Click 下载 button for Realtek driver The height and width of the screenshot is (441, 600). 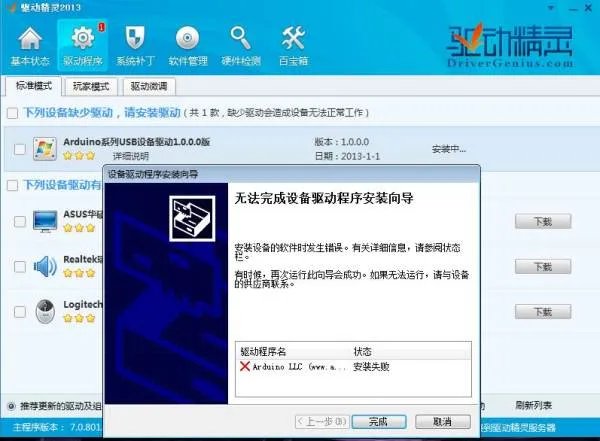[x=543, y=266]
